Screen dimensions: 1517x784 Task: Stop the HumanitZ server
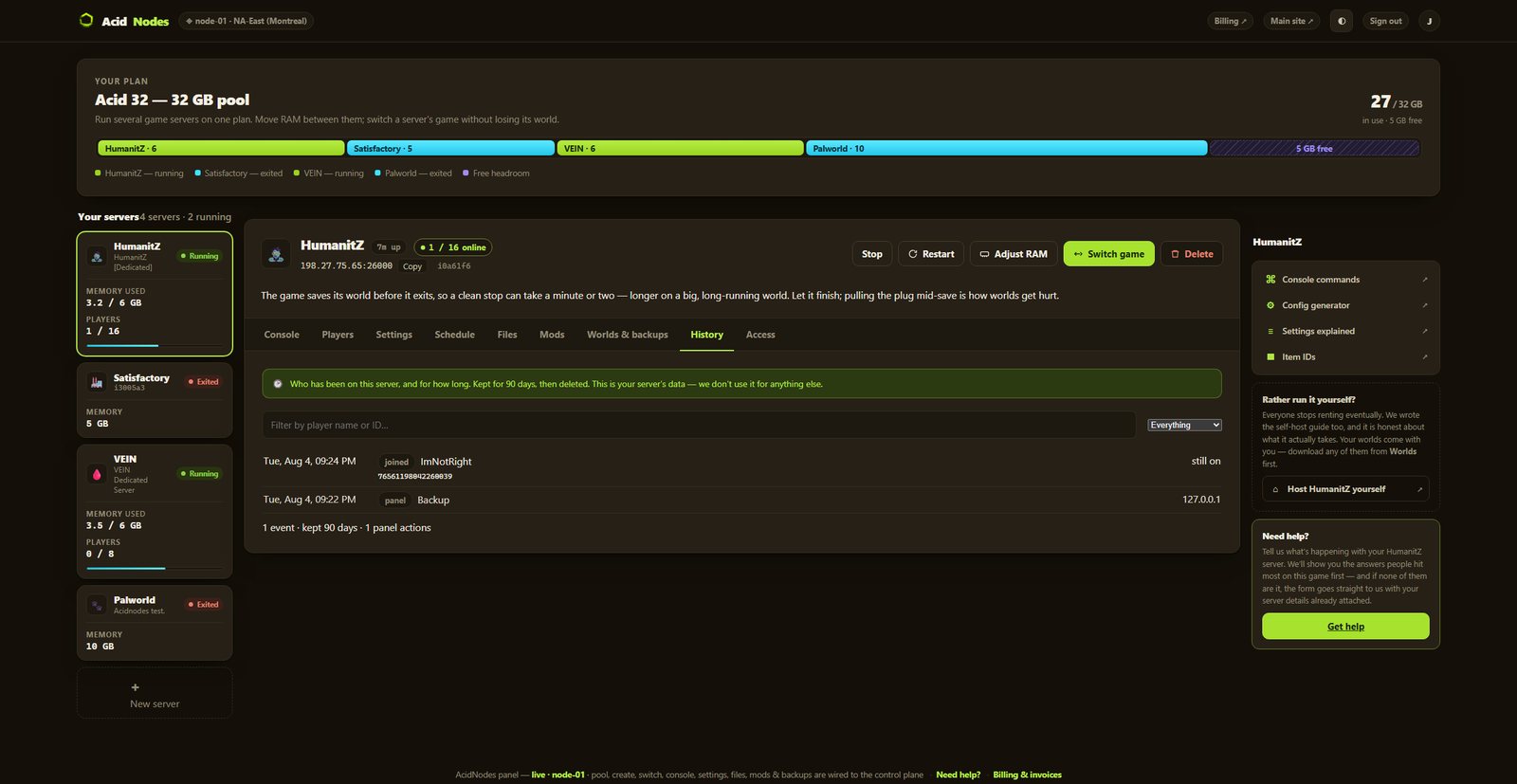[x=872, y=254]
